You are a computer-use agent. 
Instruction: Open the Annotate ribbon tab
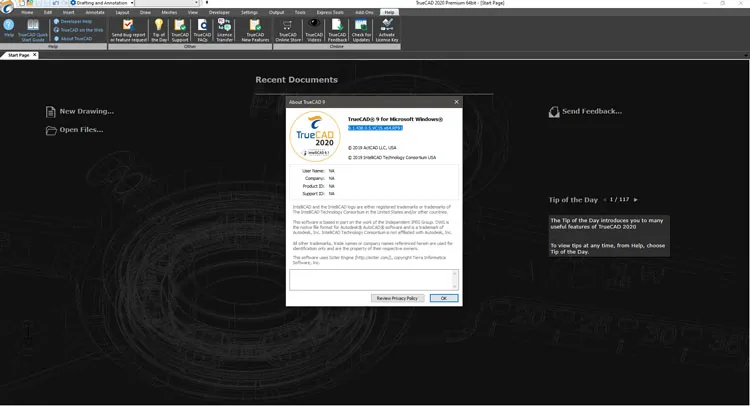tap(95, 12)
